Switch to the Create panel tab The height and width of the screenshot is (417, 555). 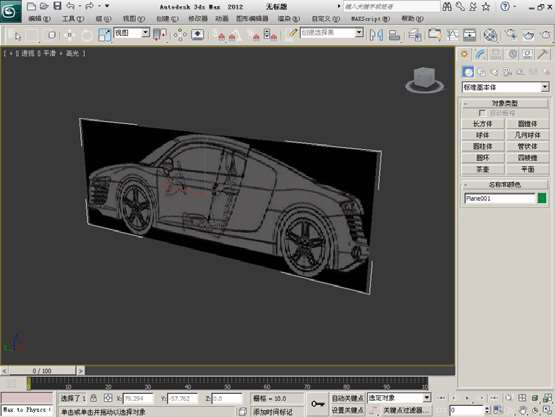pyautogui.click(x=465, y=54)
